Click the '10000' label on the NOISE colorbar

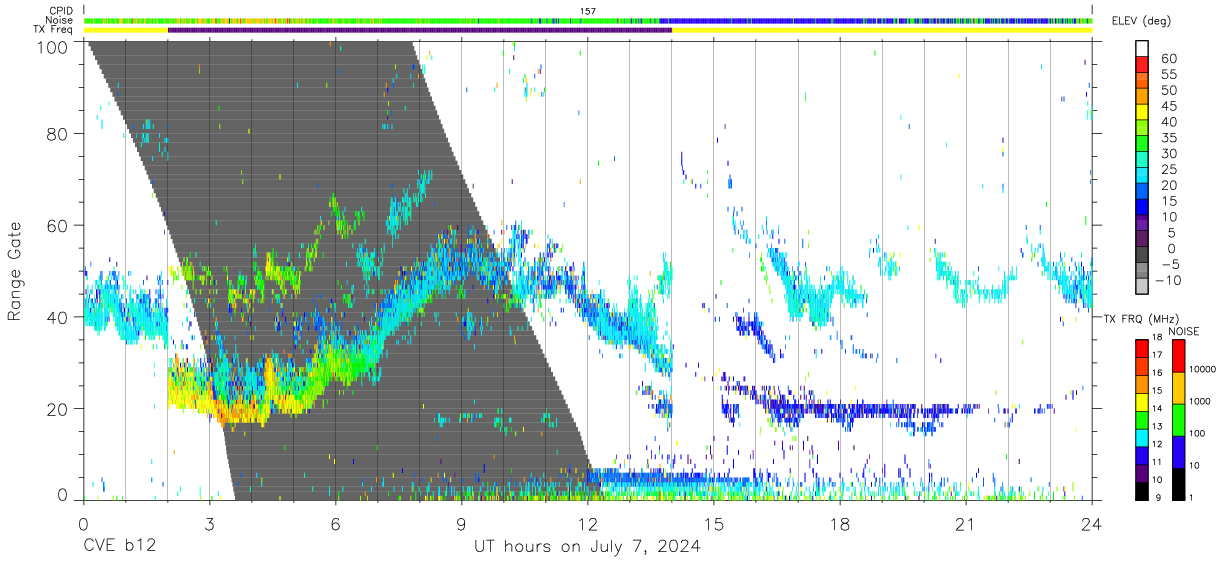(x=1202, y=369)
